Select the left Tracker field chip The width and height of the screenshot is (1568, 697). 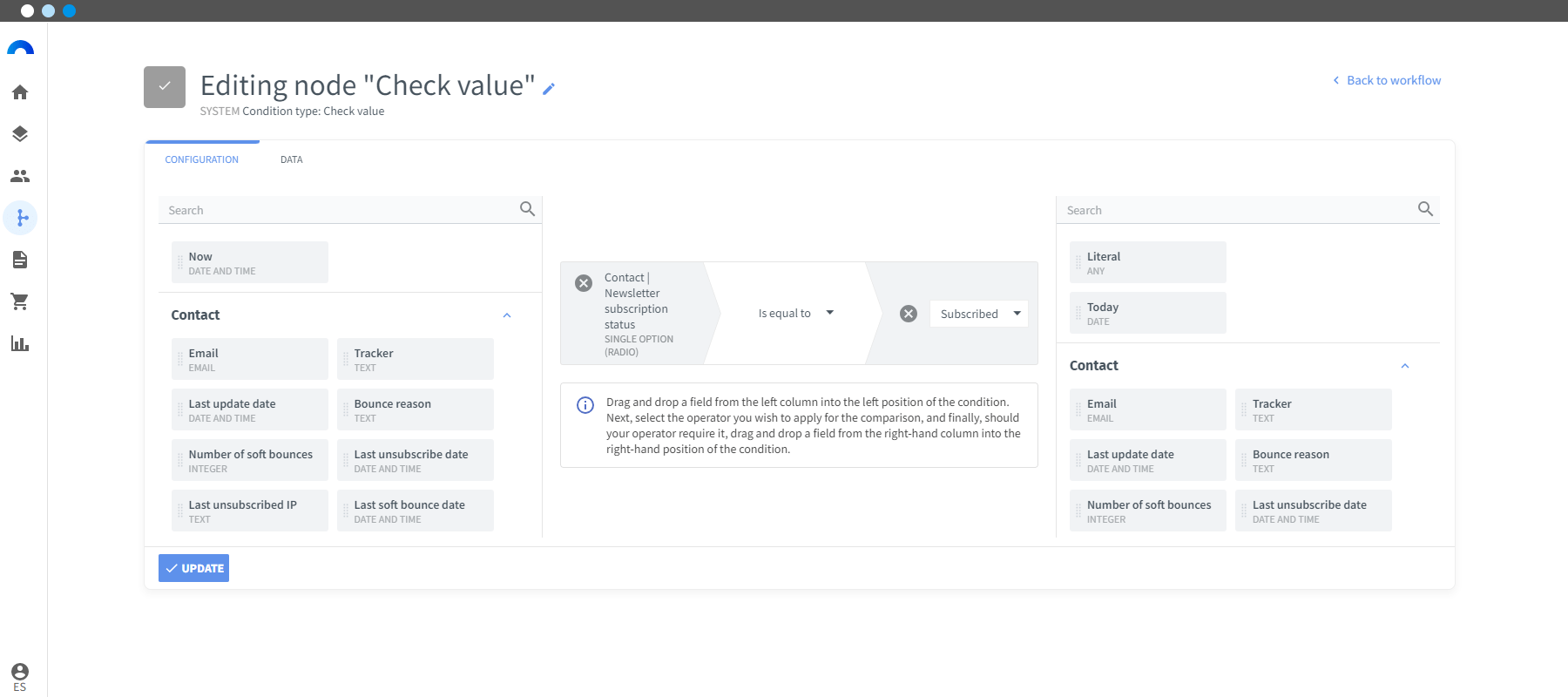tap(416, 359)
